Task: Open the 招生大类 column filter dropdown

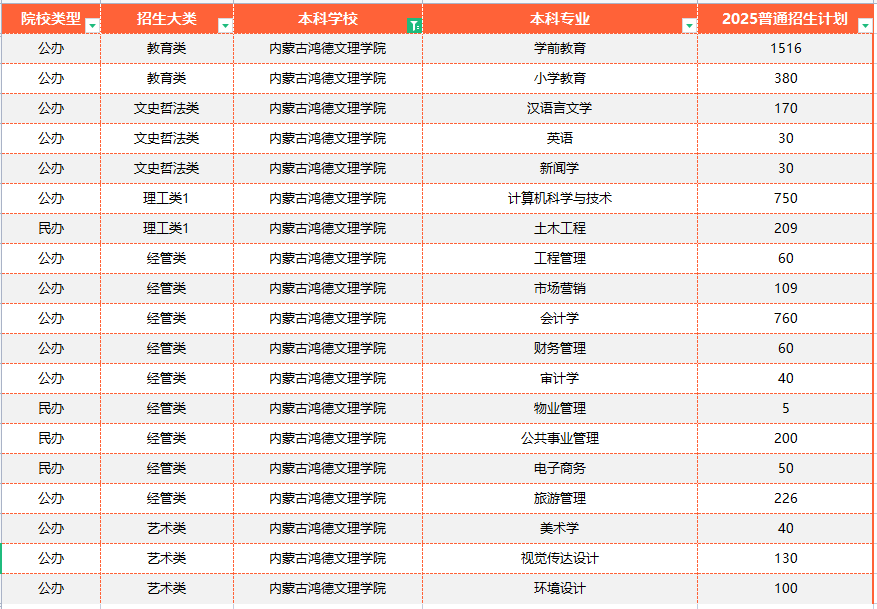Action: pos(225,26)
